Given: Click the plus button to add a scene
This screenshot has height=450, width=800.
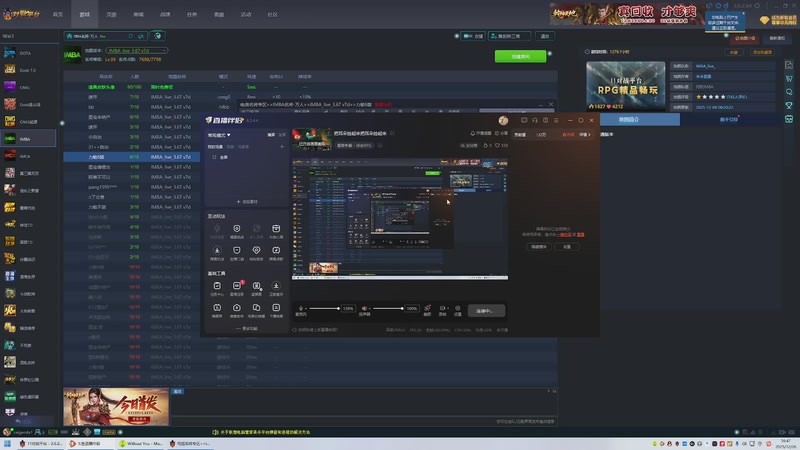Looking at the screenshot, I should [282, 146].
